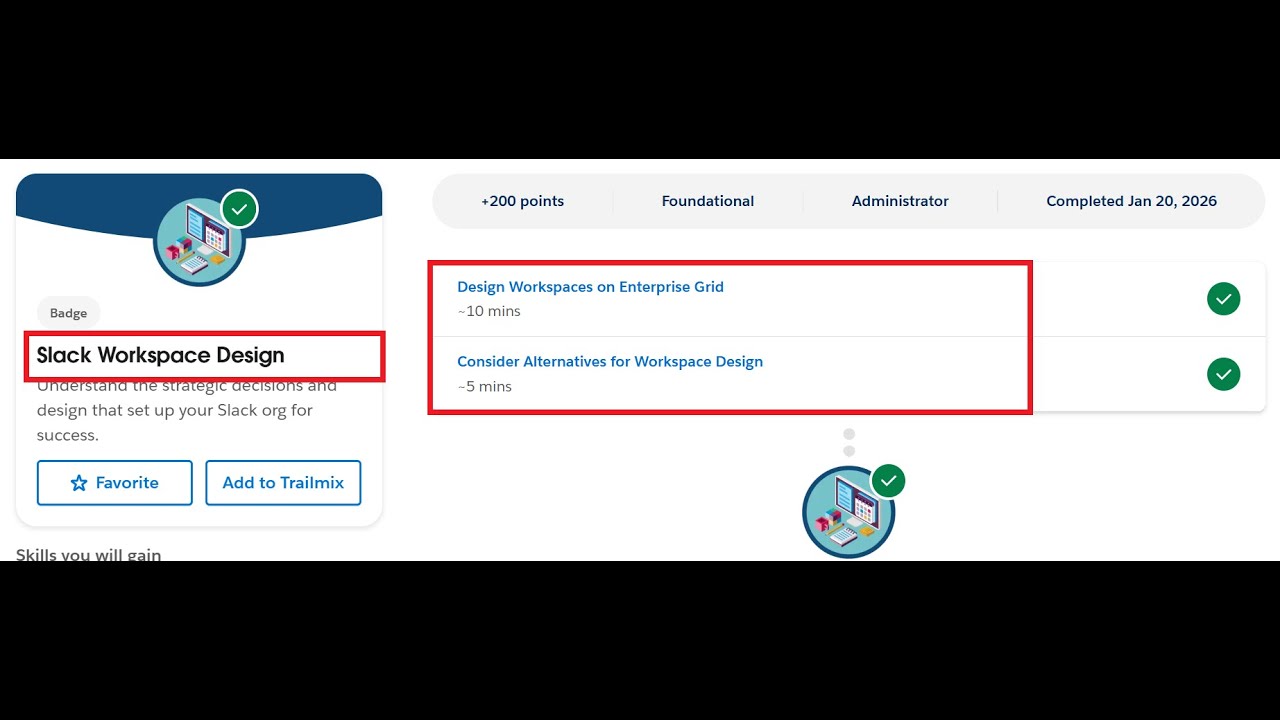The image size is (1280, 720).
Task: Open Design Workspaces on Enterprise Grid unit
Action: click(590, 287)
